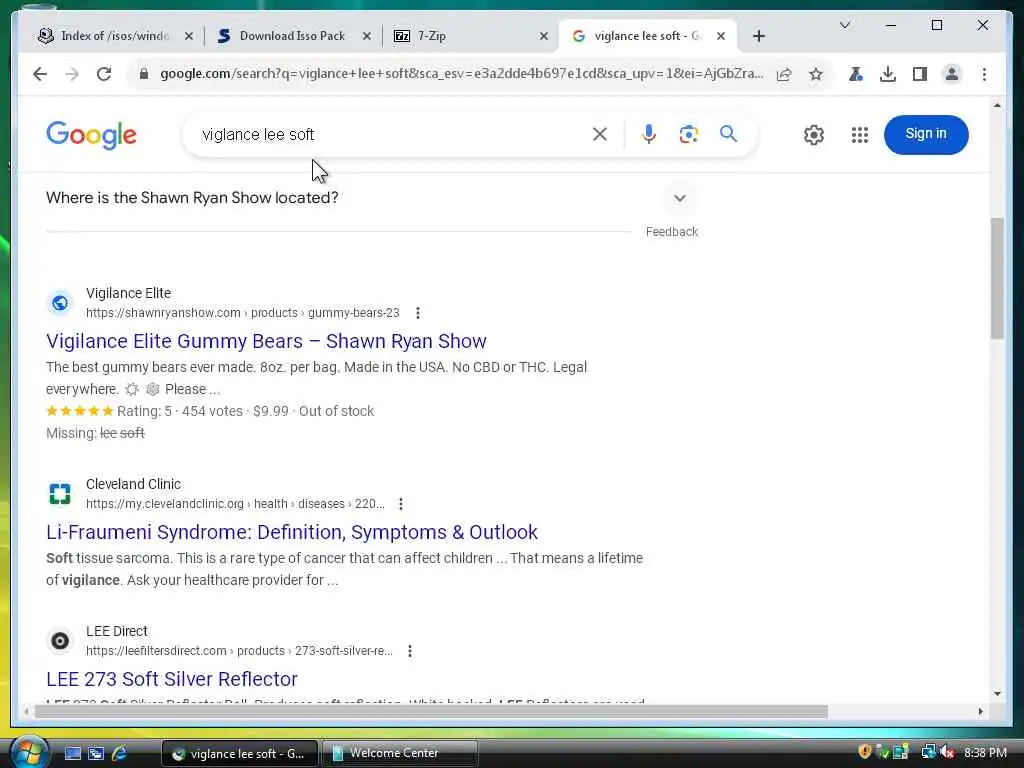Image resolution: width=1024 pixels, height=768 pixels.
Task: Click the magnifying glass search button
Action: (x=728, y=135)
